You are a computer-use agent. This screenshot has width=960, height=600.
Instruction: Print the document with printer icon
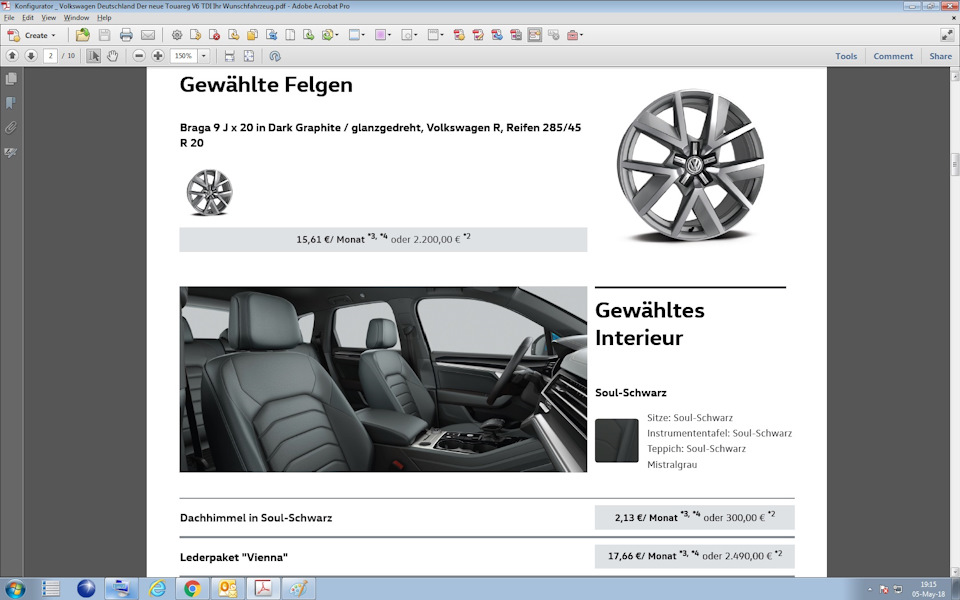click(126, 35)
